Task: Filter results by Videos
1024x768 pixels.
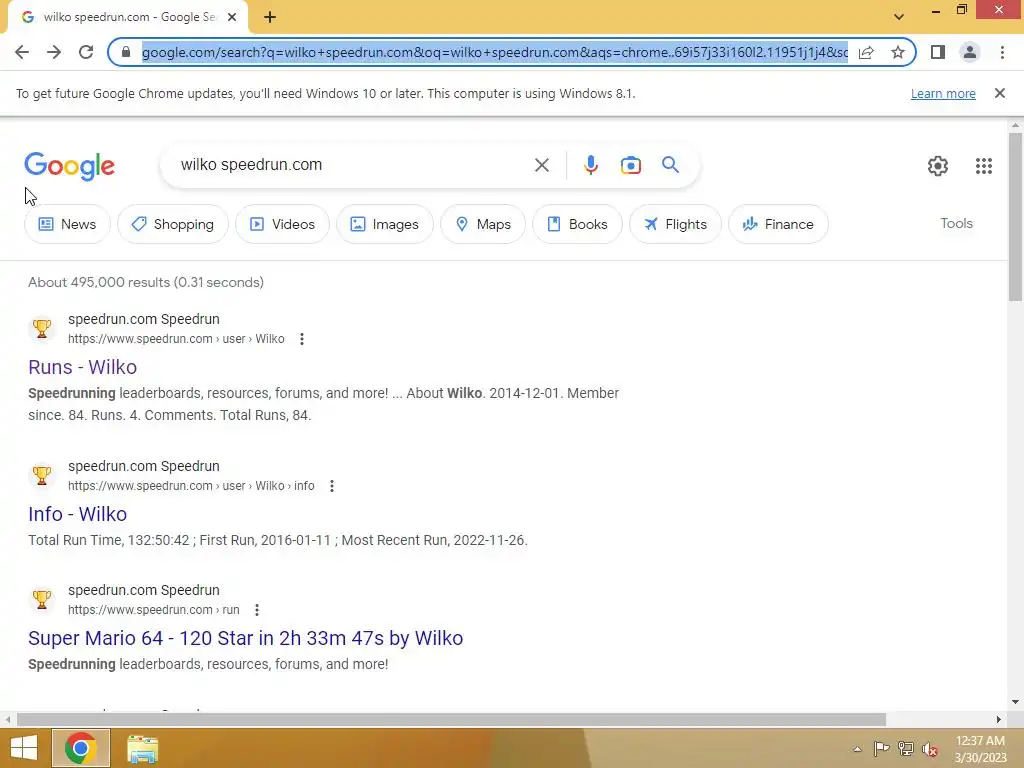Action: pyautogui.click(x=282, y=224)
